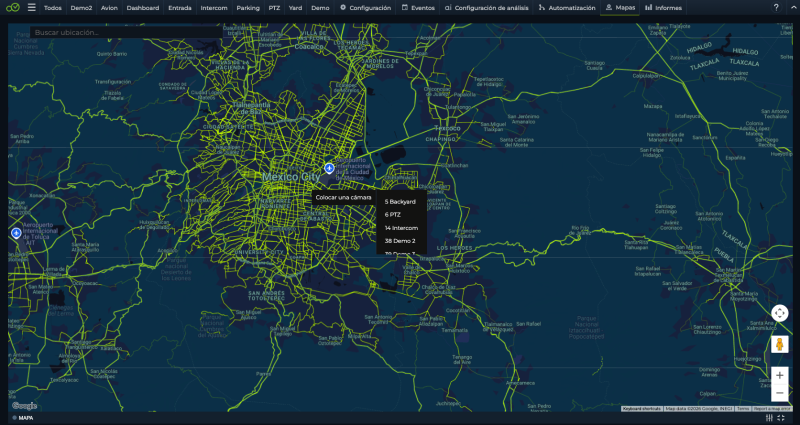
Task: Click Report a map error link
Action: [x=772, y=409]
